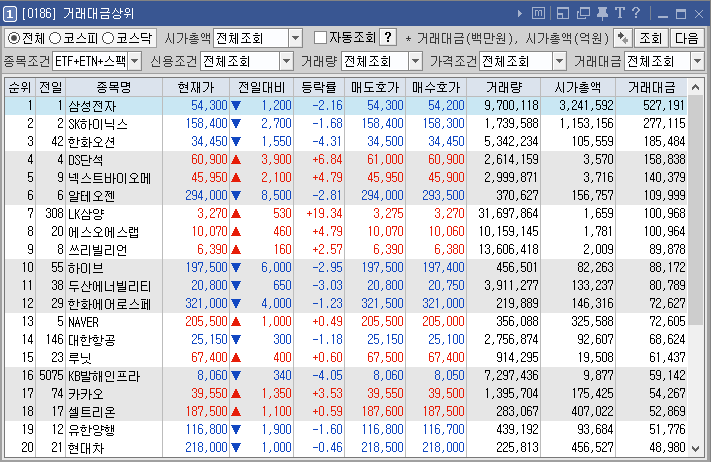Screen dimensions: 711x462
Task: Open the 거래대금 filter dropdown
Action: pyautogui.click(x=697, y=61)
